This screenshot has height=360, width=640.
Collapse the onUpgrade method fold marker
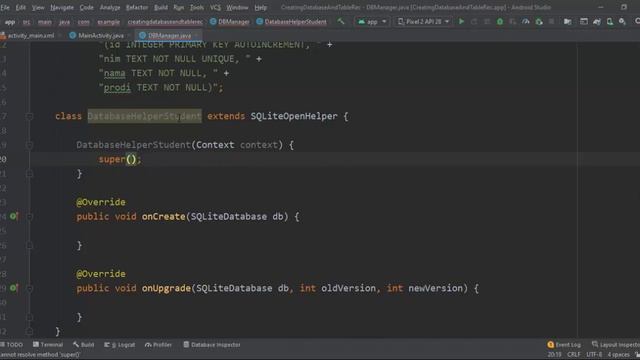tap(29, 289)
